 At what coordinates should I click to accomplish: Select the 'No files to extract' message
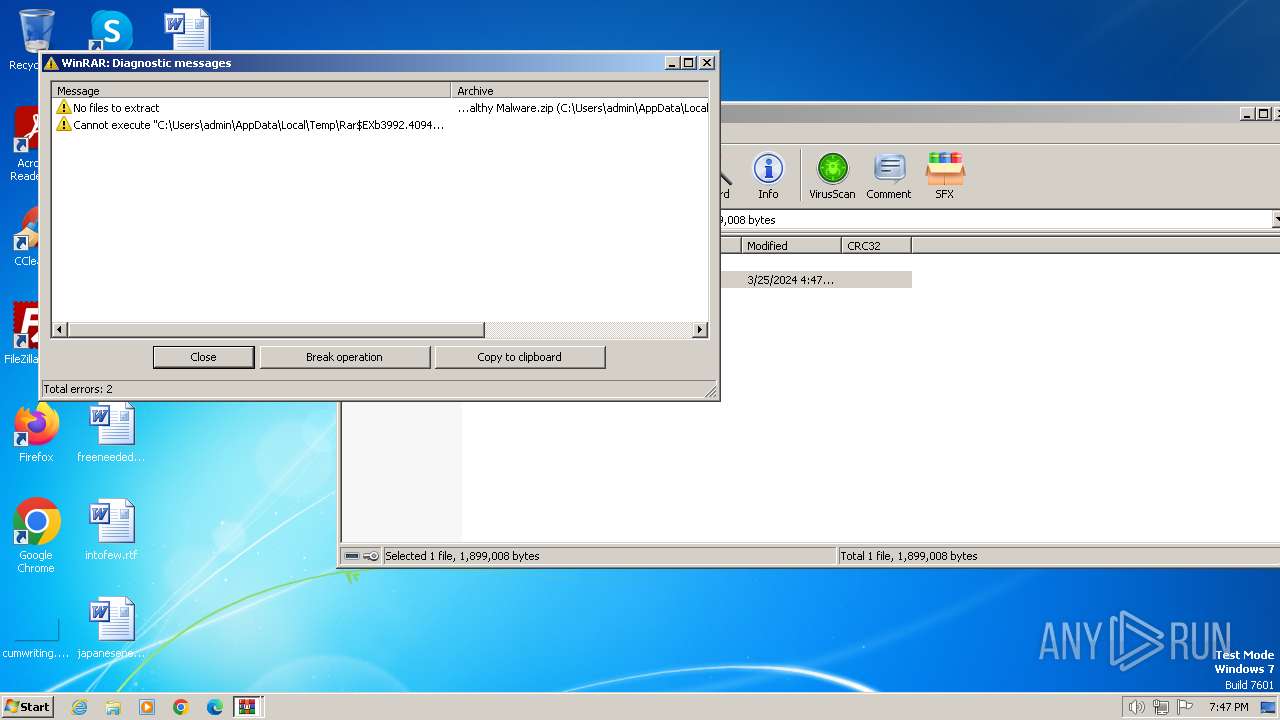pyautogui.click(x=380, y=108)
